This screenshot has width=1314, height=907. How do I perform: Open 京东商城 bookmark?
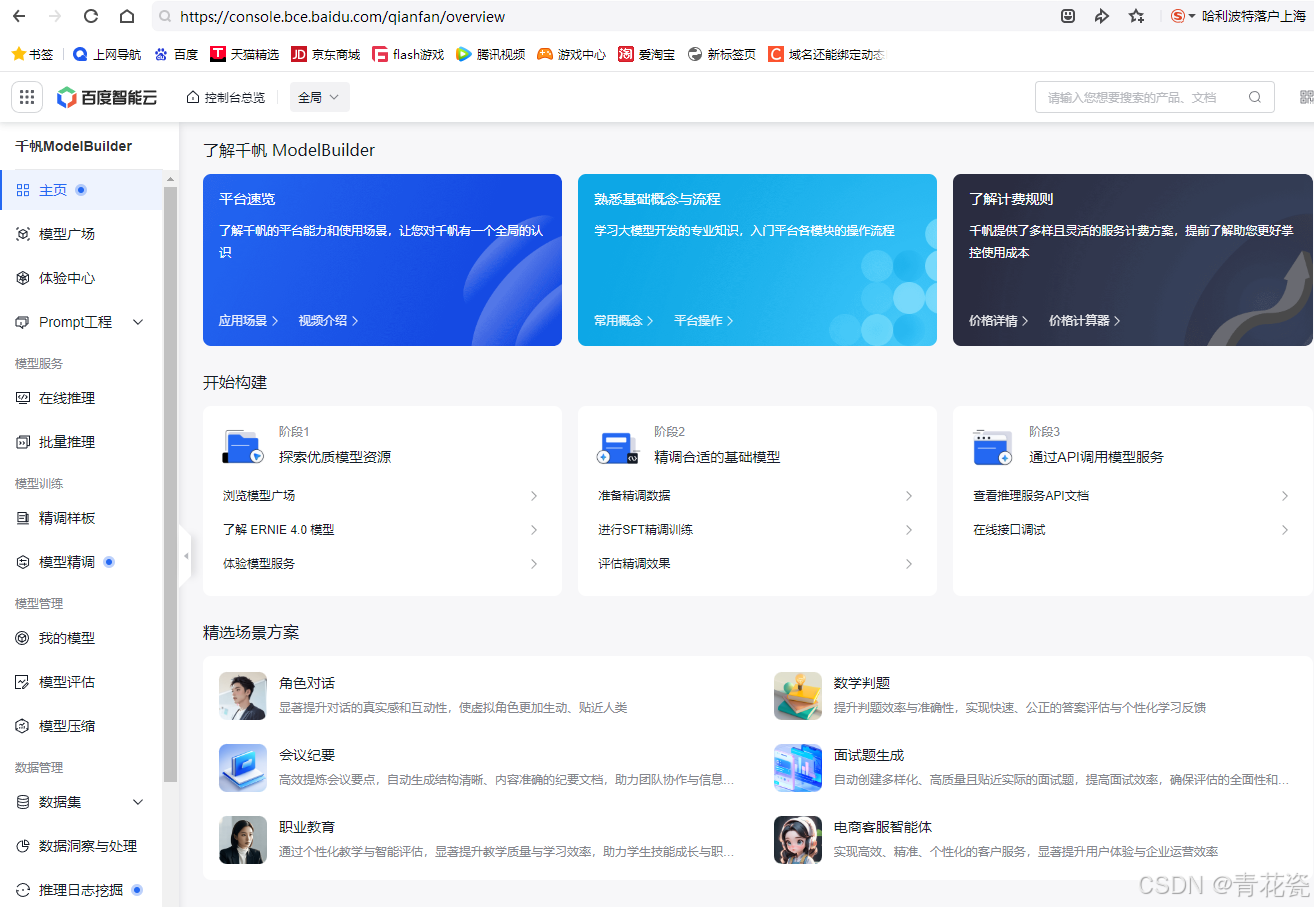[x=326, y=54]
